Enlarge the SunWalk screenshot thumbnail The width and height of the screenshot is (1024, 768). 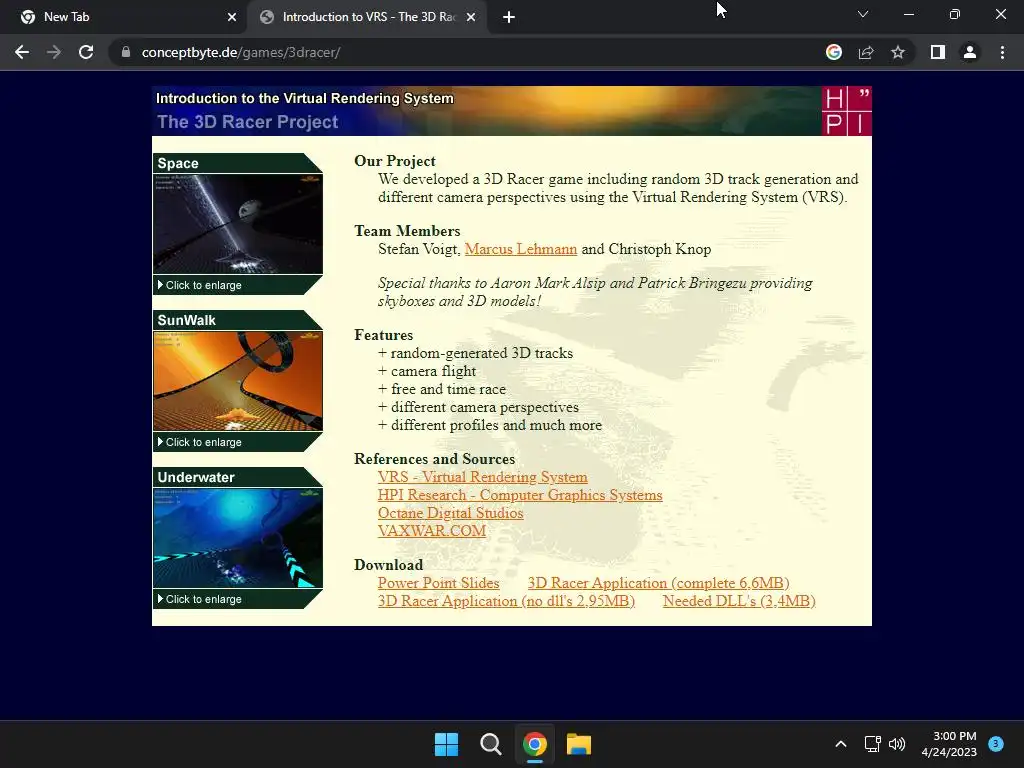click(238, 381)
